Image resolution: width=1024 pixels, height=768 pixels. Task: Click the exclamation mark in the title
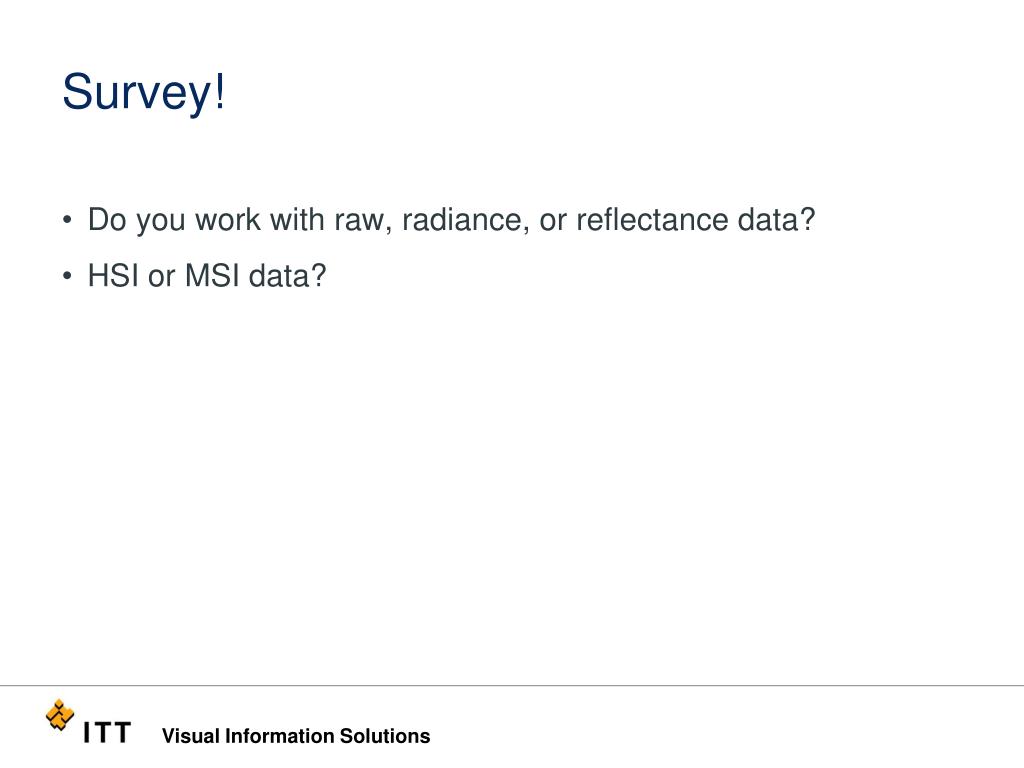(x=219, y=91)
